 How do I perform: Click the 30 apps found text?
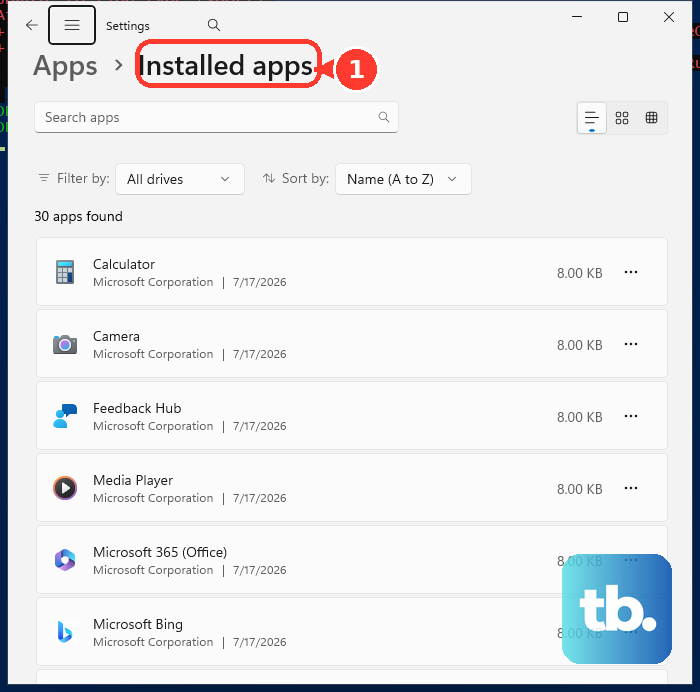pyautogui.click(x=79, y=216)
